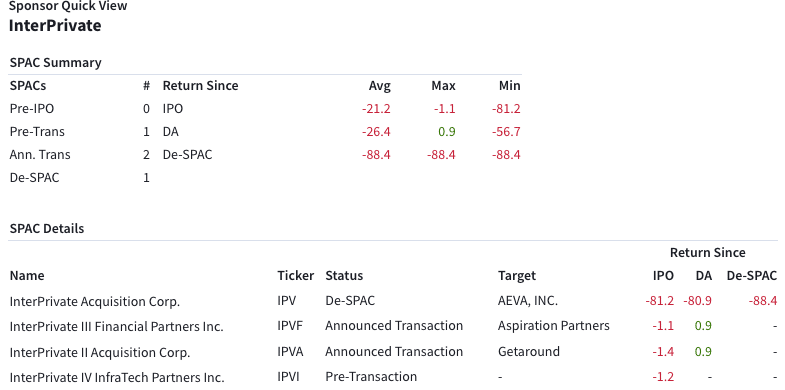Open the Aspiration Partners target
The height and width of the screenshot is (390, 785).
click(x=554, y=326)
